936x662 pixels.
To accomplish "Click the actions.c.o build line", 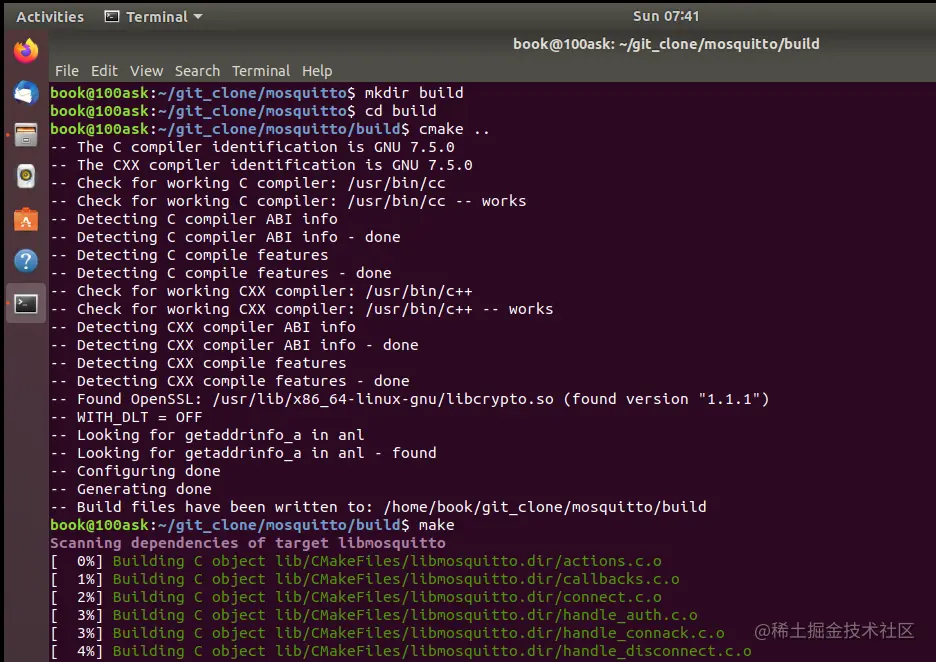I will click(356, 561).
